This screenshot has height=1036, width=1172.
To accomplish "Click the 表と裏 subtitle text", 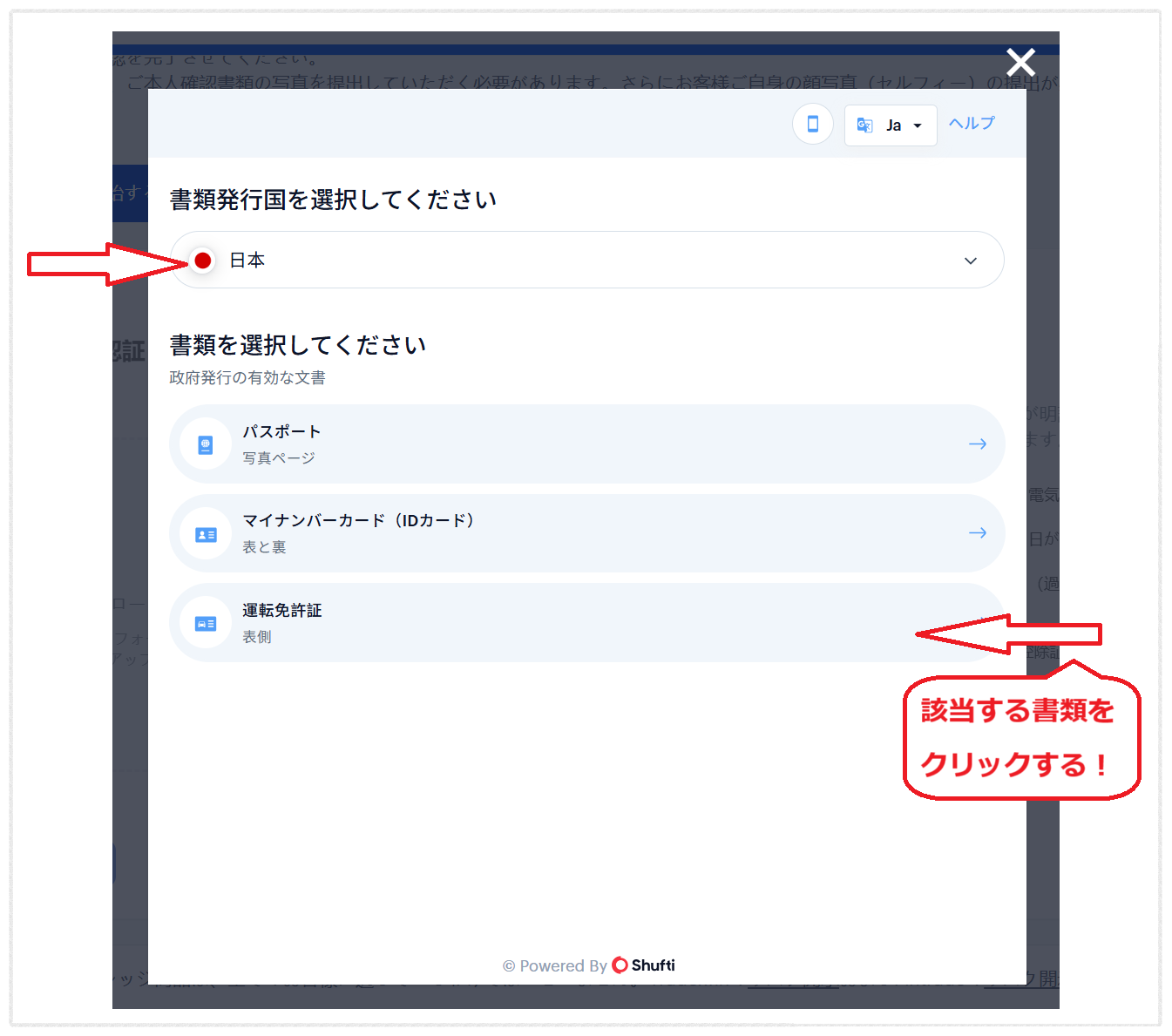I will [264, 547].
